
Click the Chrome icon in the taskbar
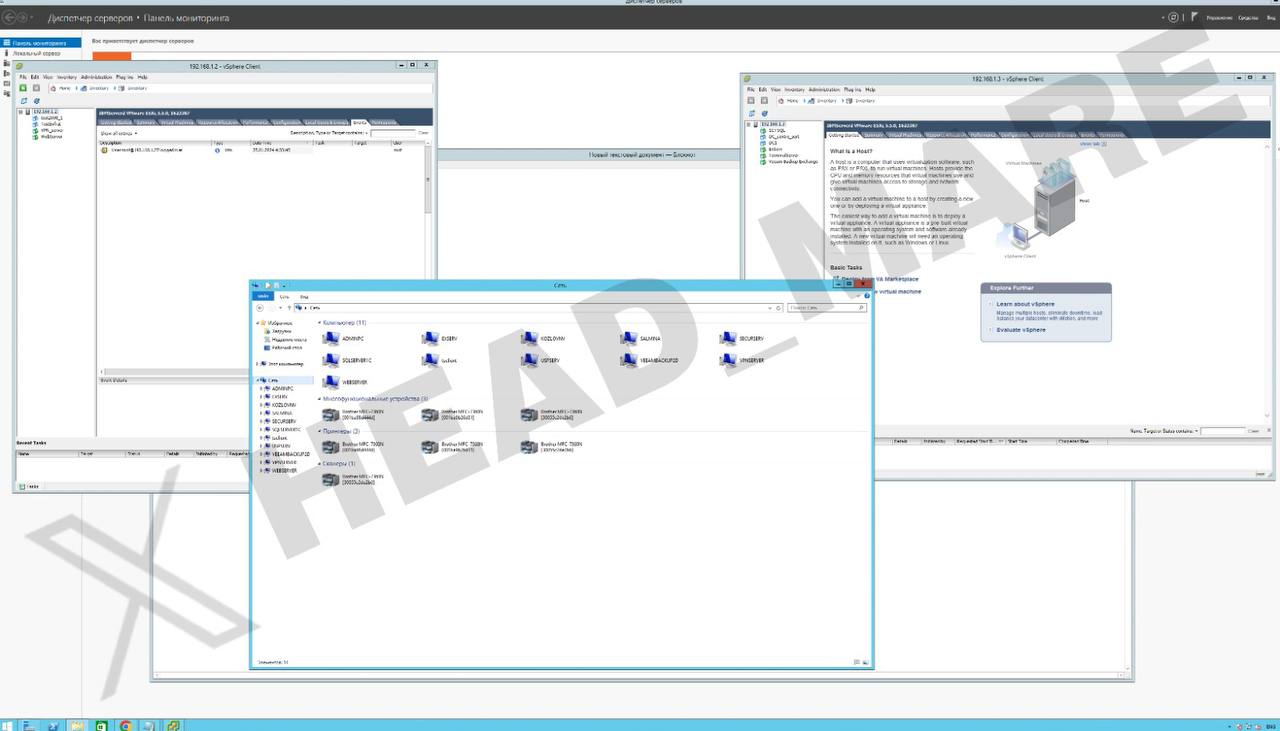point(126,724)
